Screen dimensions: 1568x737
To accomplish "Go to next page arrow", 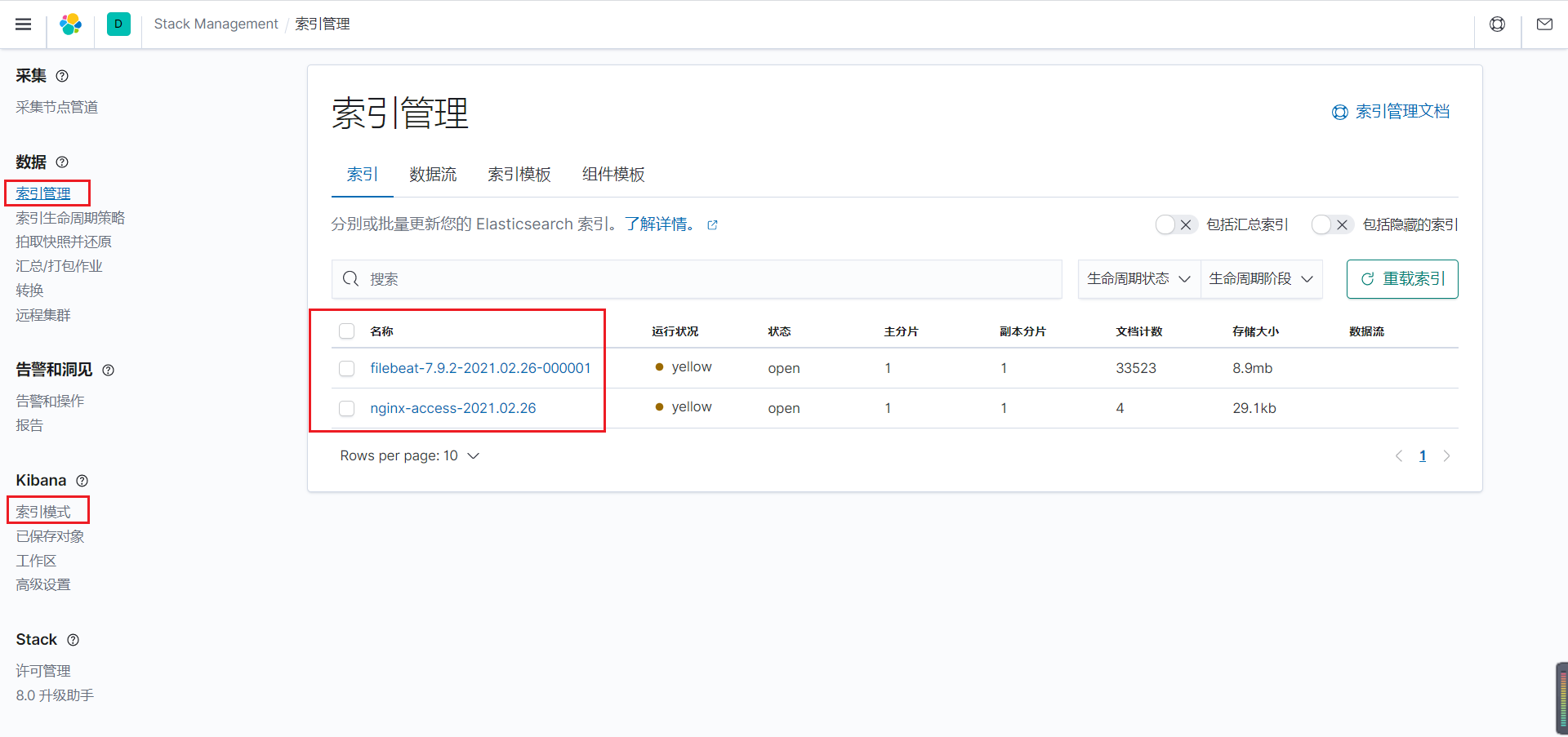I will coord(1446,456).
